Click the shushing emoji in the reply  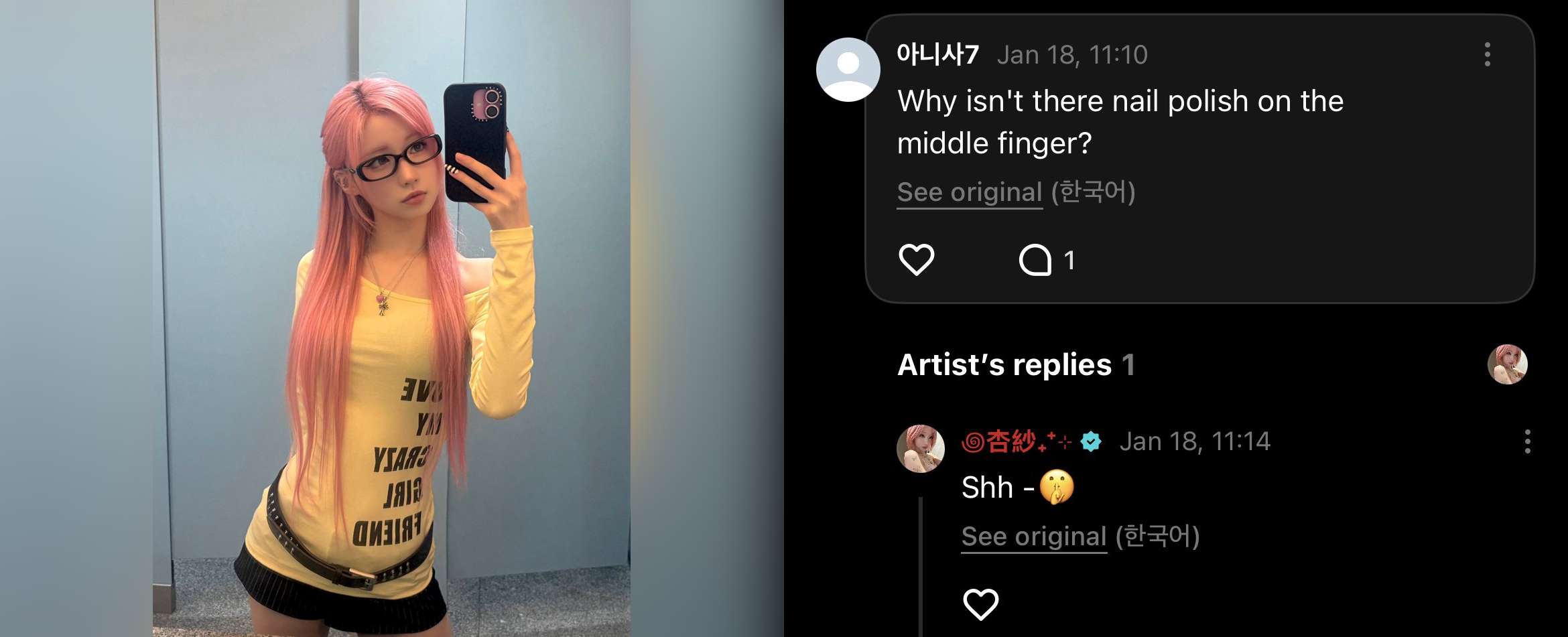point(1057,487)
